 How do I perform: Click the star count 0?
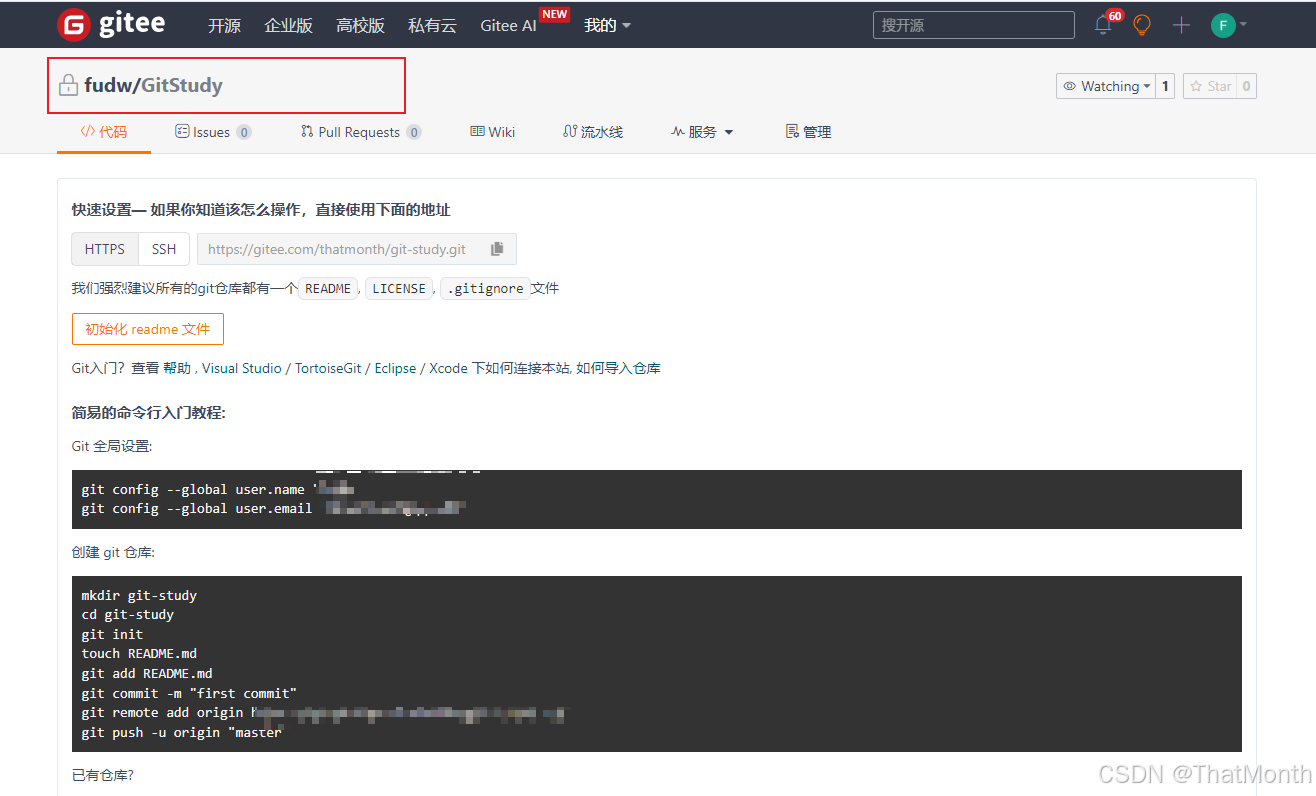pos(1246,86)
